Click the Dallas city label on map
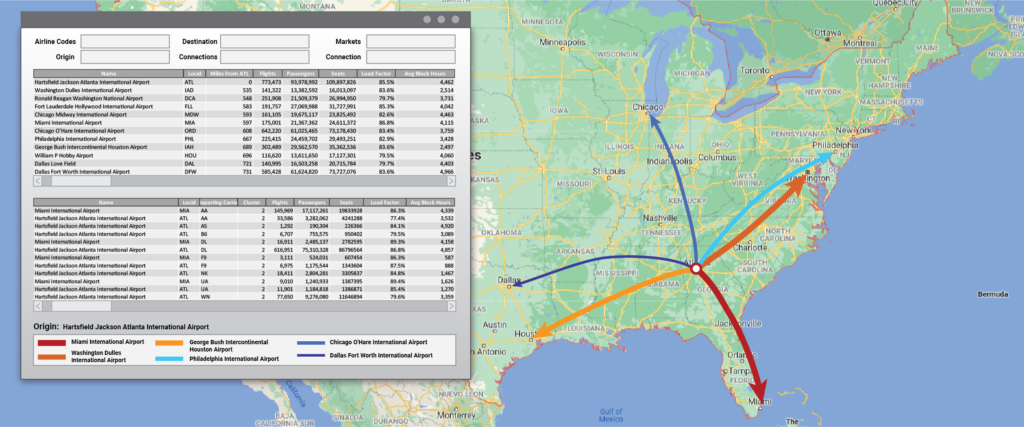1024x427 pixels. [510, 279]
